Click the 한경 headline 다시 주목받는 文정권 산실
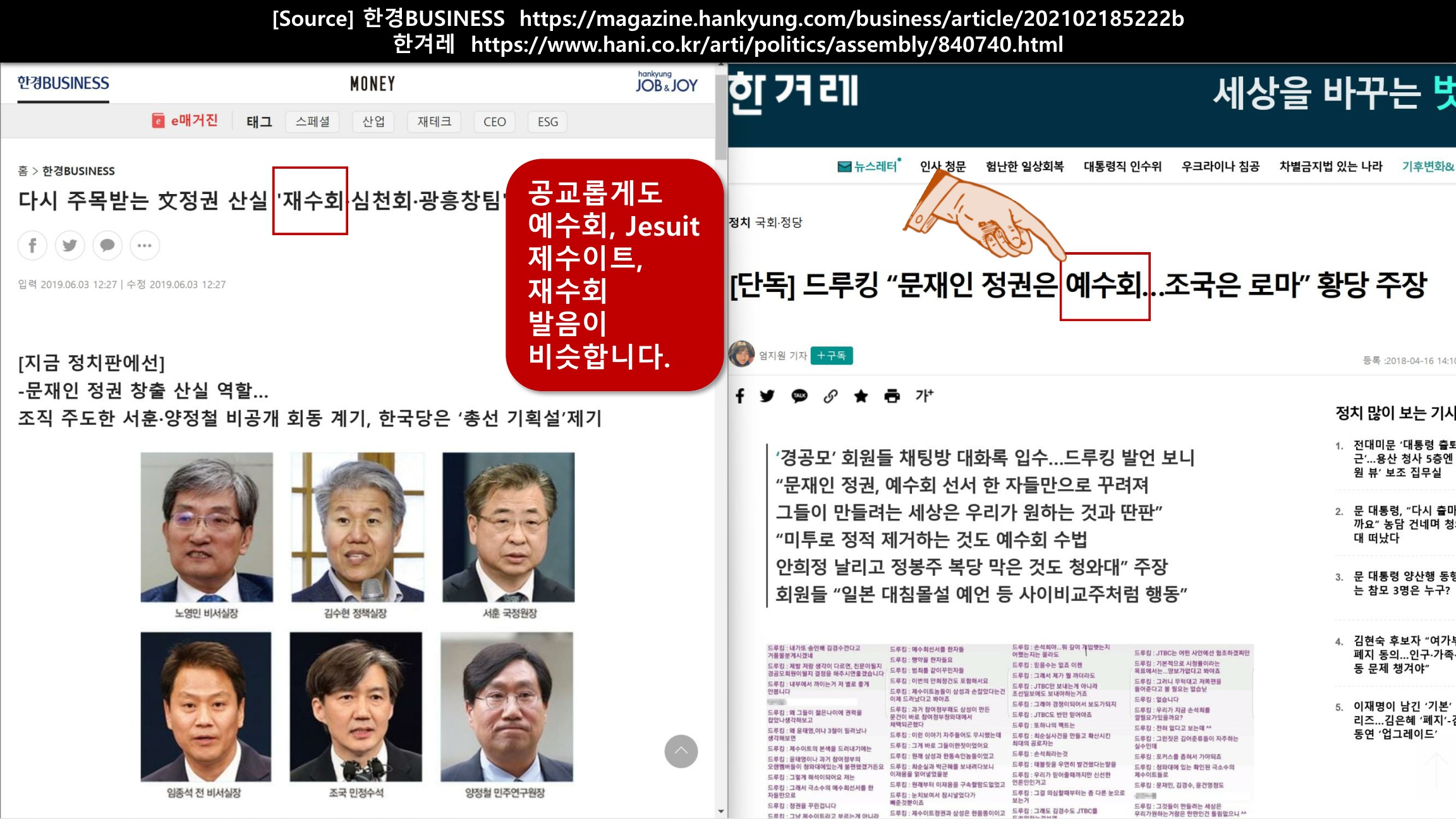The image size is (1456, 819). point(262,201)
